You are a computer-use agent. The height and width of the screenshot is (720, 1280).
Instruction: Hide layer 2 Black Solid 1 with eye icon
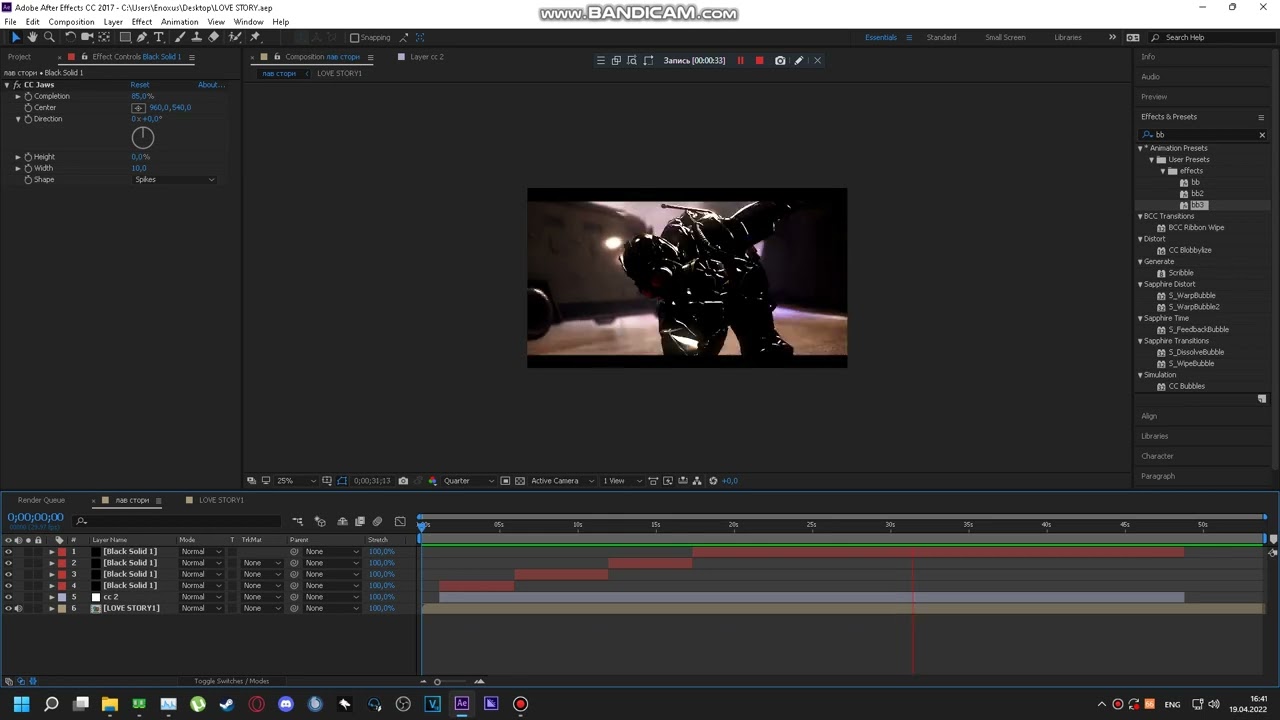[x=8, y=563]
